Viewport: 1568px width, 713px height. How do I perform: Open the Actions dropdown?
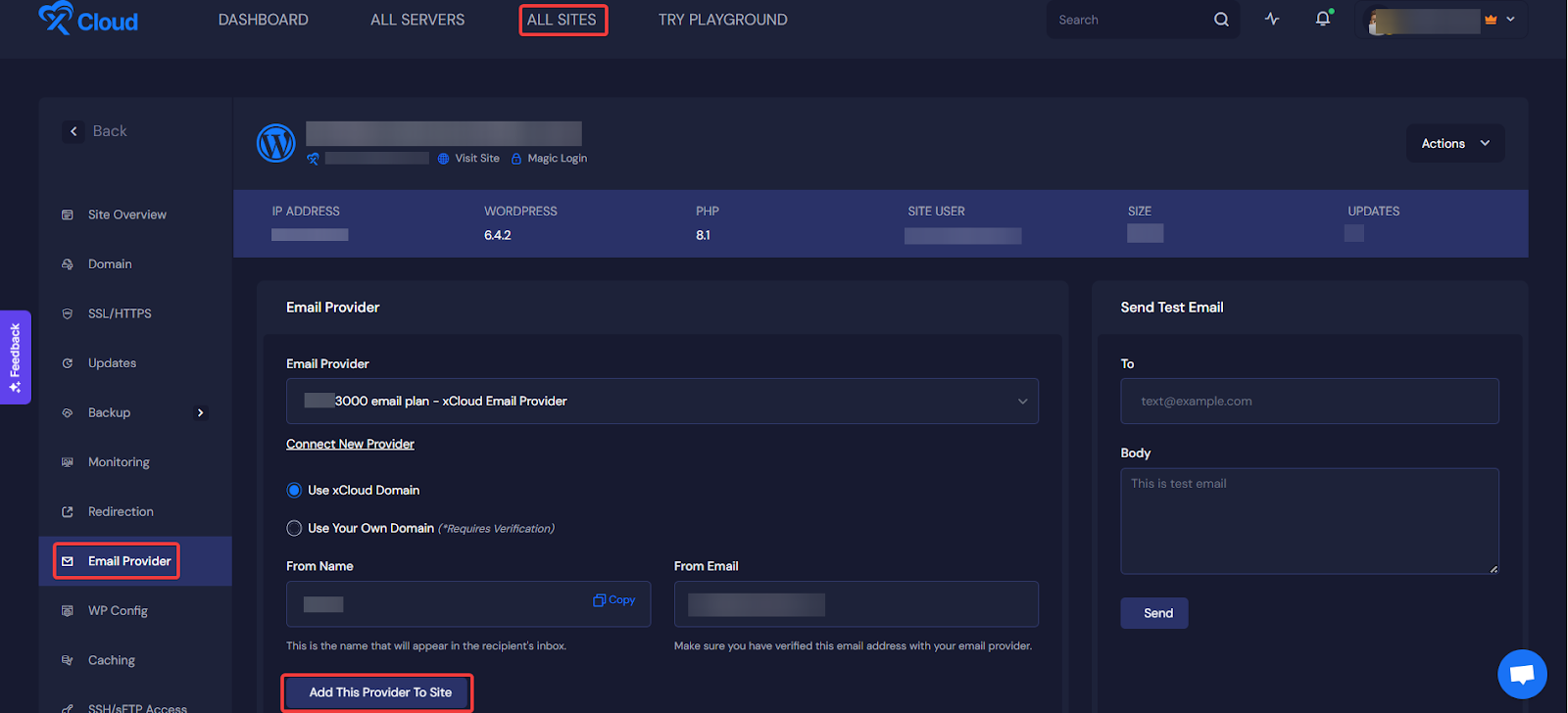click(x=1455, y=143)
